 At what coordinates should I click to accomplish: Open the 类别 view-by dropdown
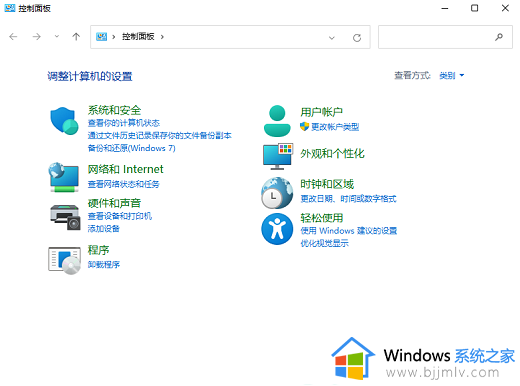coord(451,76)
